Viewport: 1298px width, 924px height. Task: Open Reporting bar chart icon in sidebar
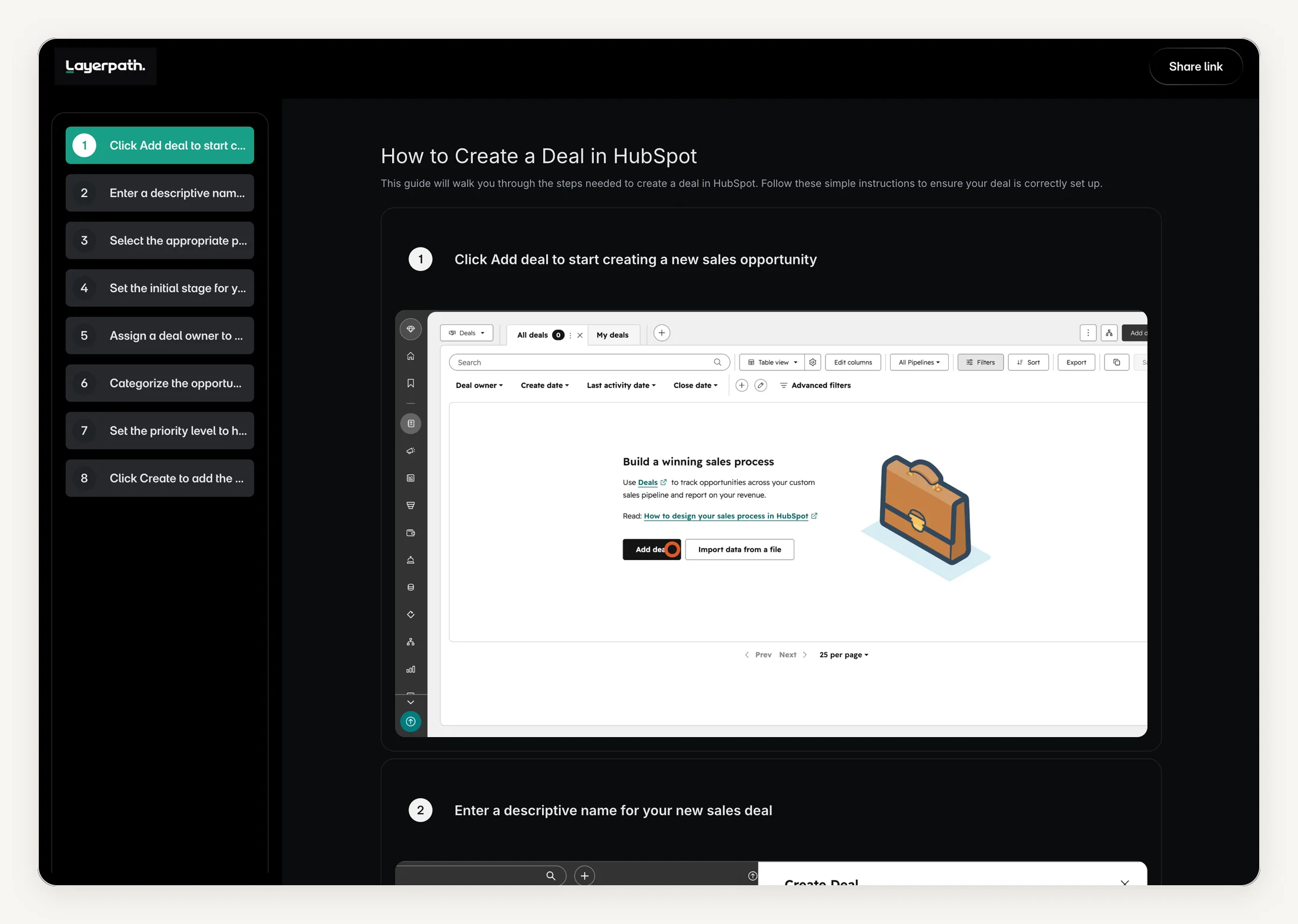click(x=410, y=669)
